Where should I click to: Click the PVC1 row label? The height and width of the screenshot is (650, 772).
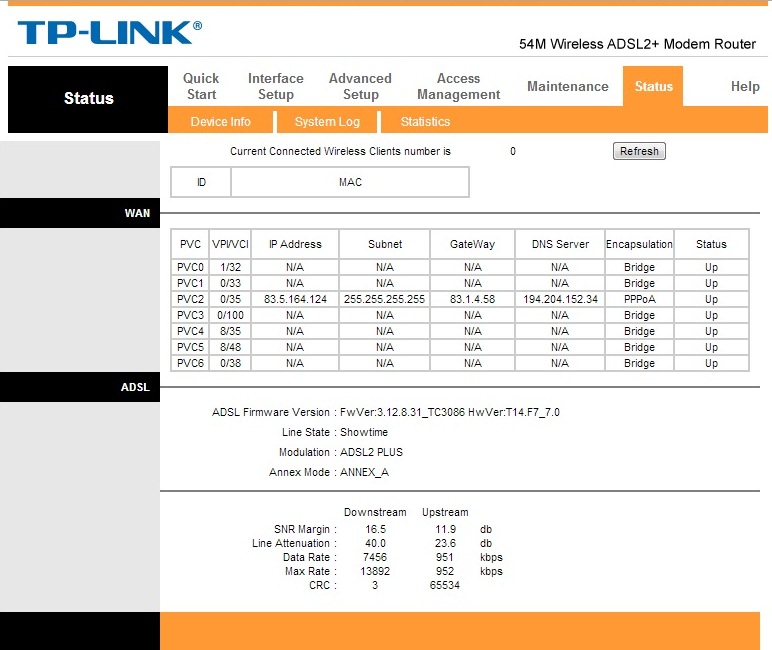tap(190, 283)
